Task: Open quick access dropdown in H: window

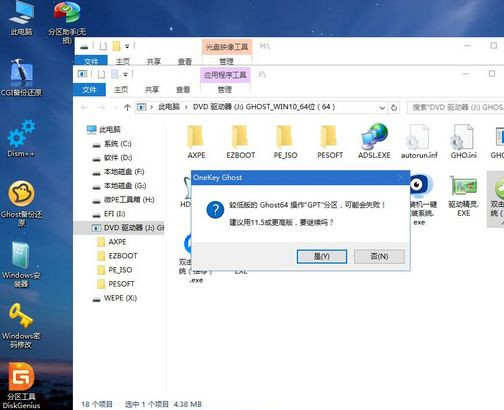Action: point(127,46)
